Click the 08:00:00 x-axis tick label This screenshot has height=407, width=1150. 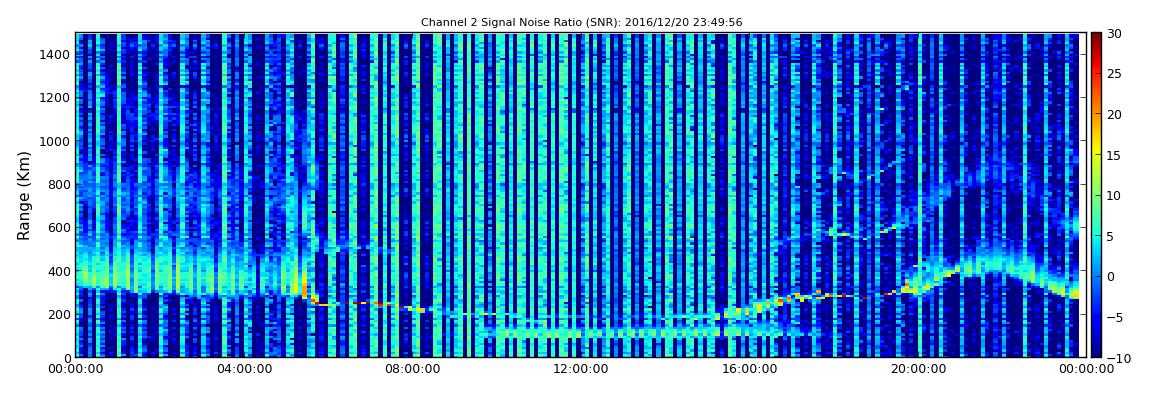coord(412,369)
